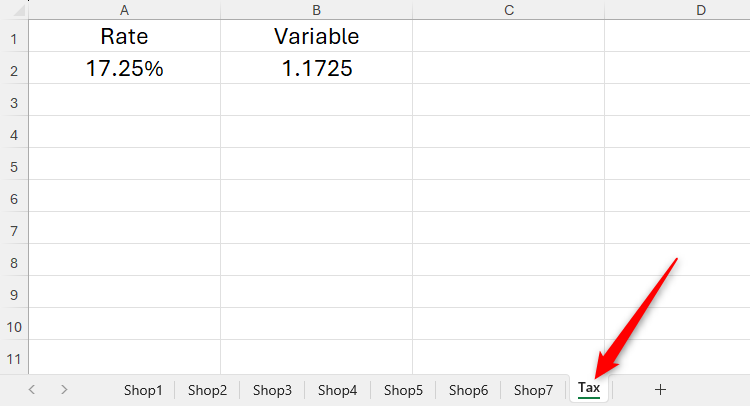Click the Variable header cell

(x=316, y=37)
